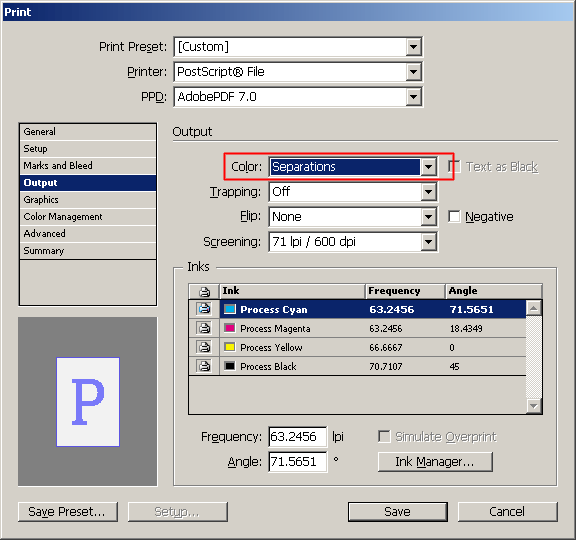Click the Angle input field
Viewport: 576px width, 540px height.
[298, 462]
